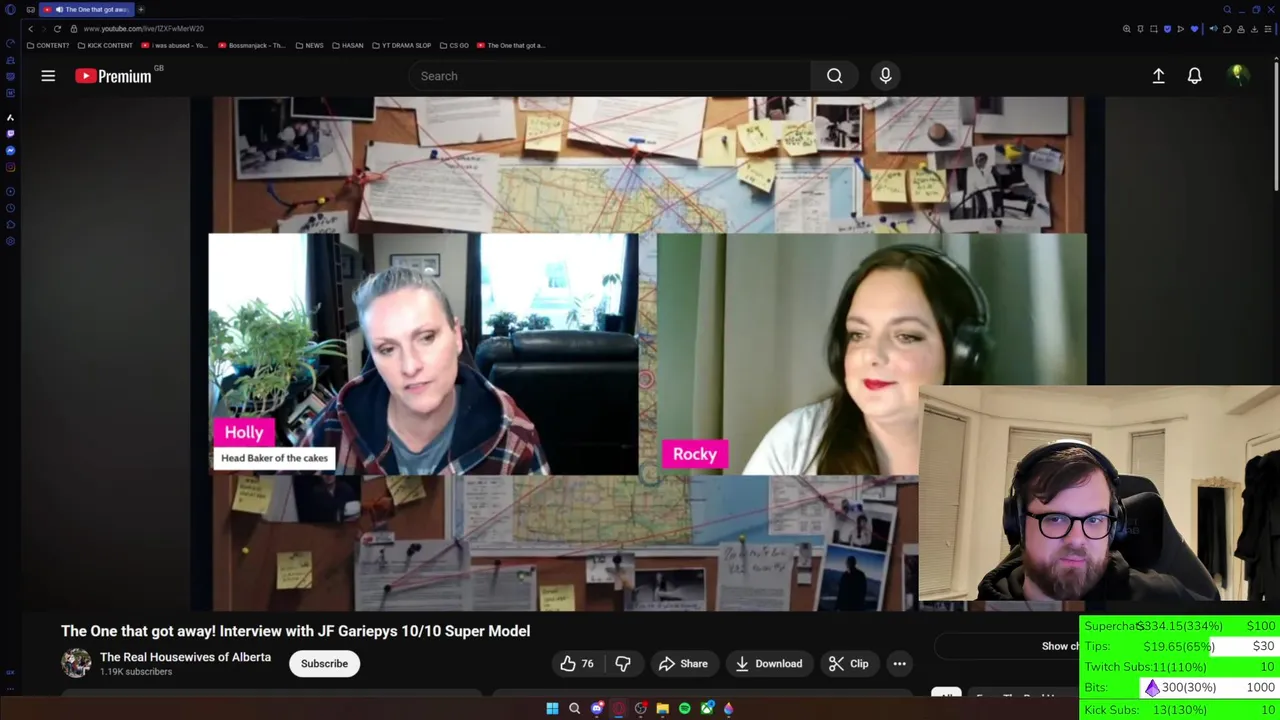Open The Real Housewives of Alberta channel link
The width and height of the screenshot is (1280, 720).
(x=185, y=657)
